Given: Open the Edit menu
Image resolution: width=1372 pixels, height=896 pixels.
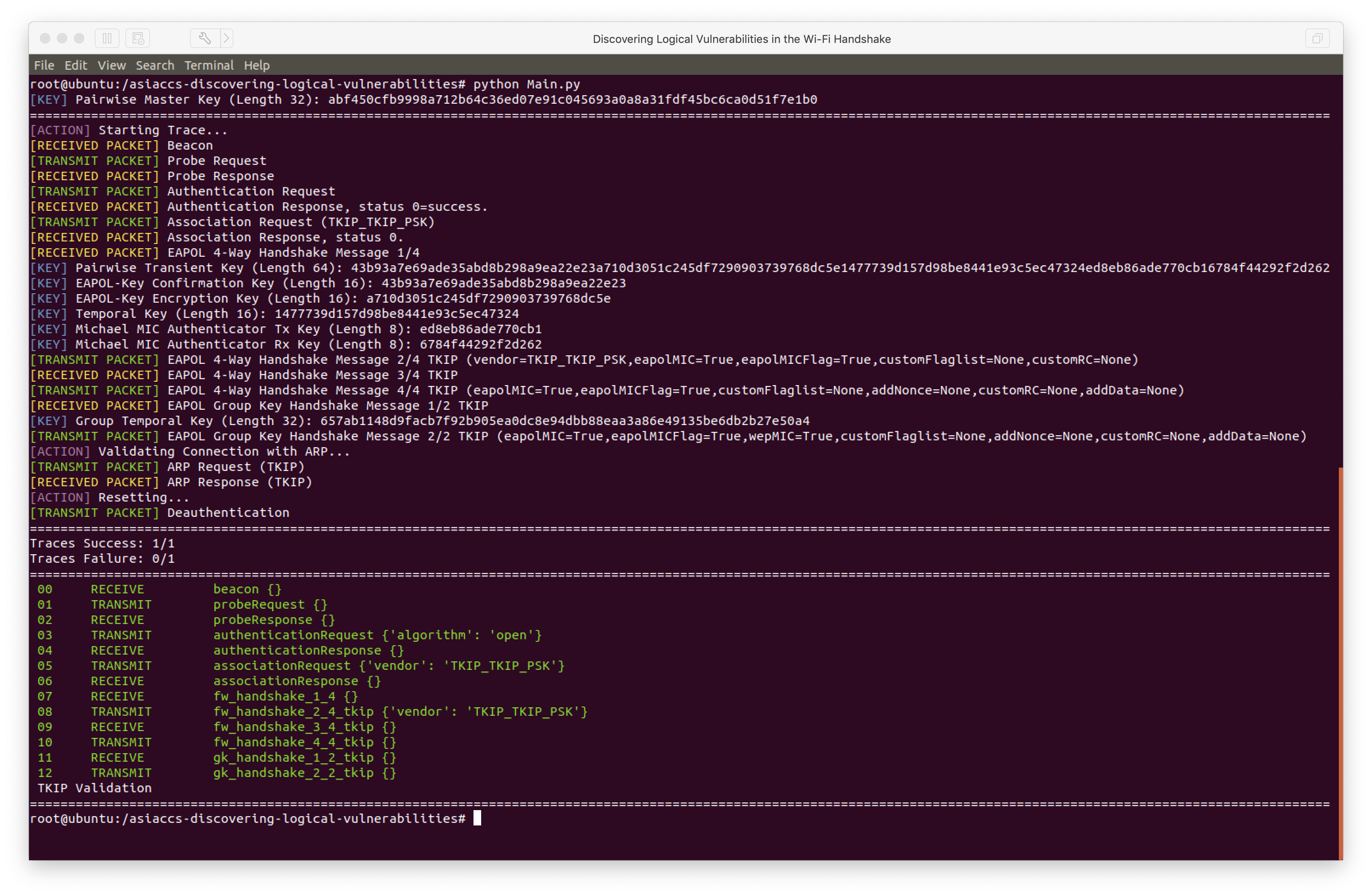Looking at the screenshot, I should (76, 65).
